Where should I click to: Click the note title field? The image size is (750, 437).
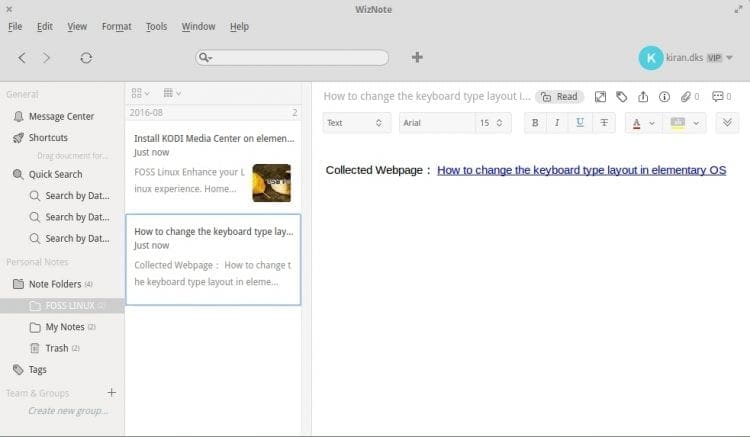pyautogui.click(x=427, y=96)
